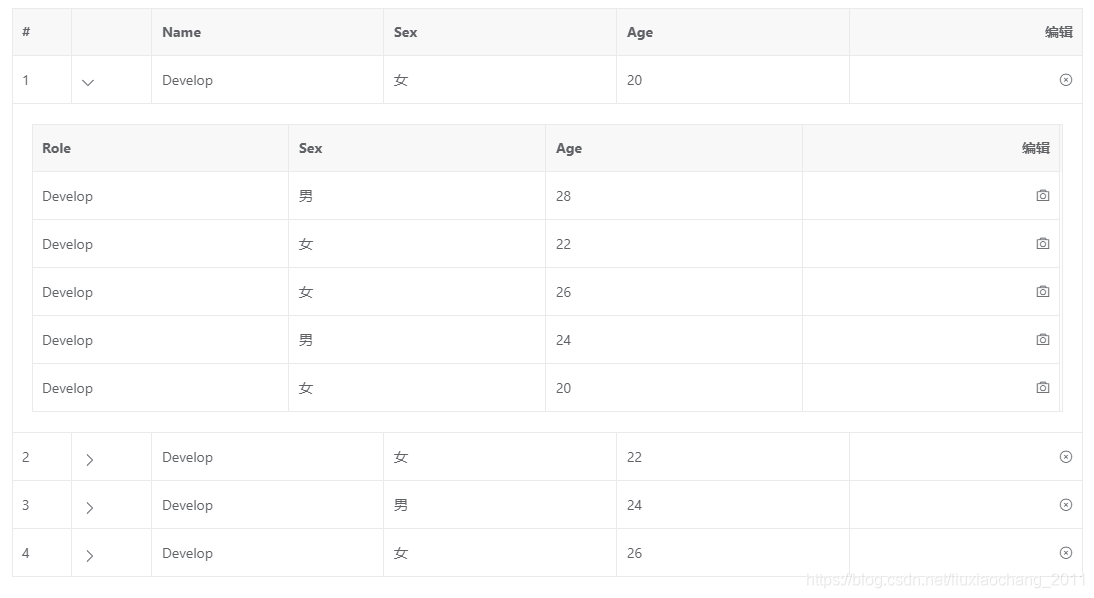
Task: Click the camera edit icon for nested row aged 24
Action: (x=1043, y=339)
